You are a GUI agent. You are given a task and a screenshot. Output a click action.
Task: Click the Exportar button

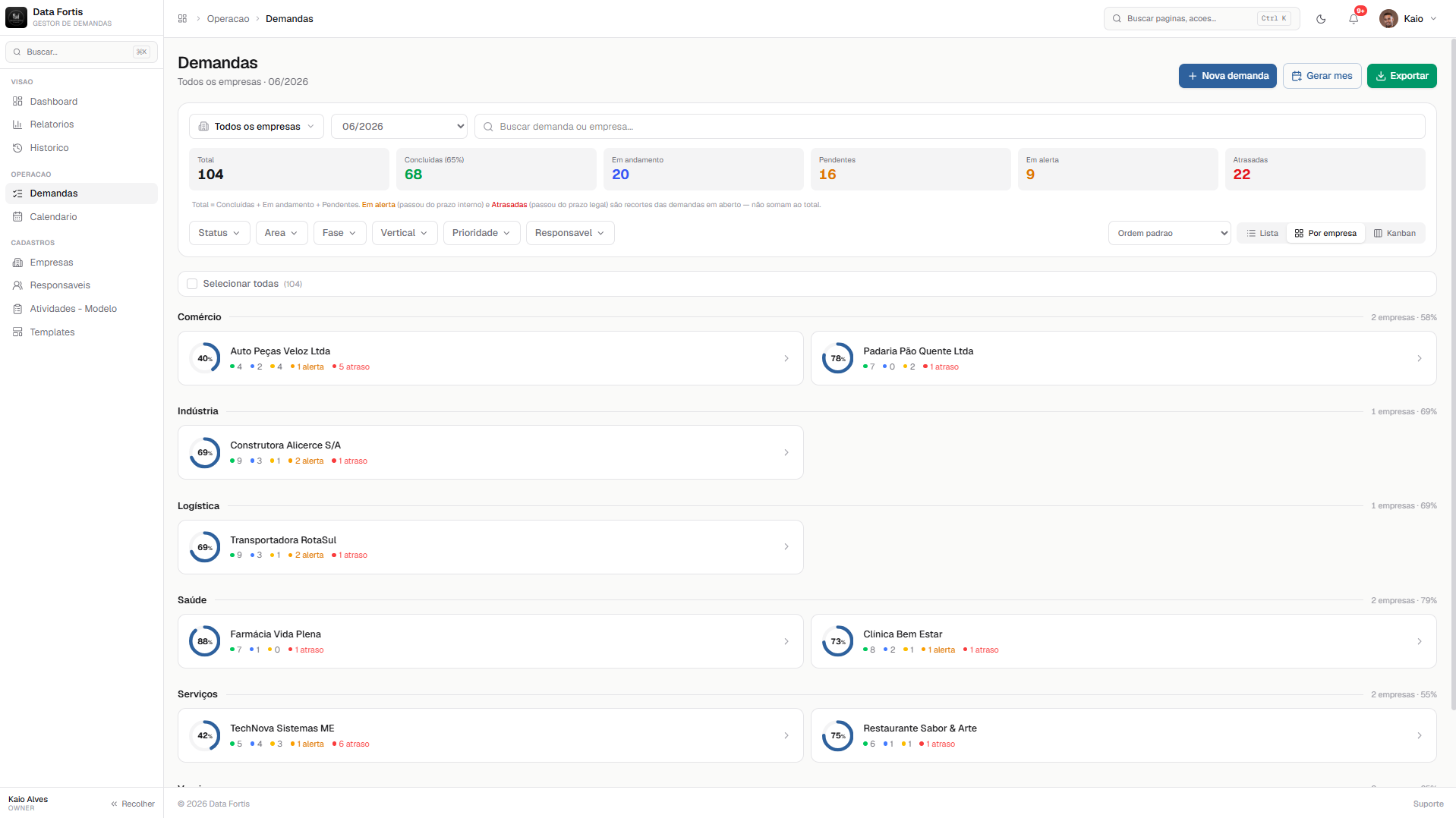[1401, 76]
